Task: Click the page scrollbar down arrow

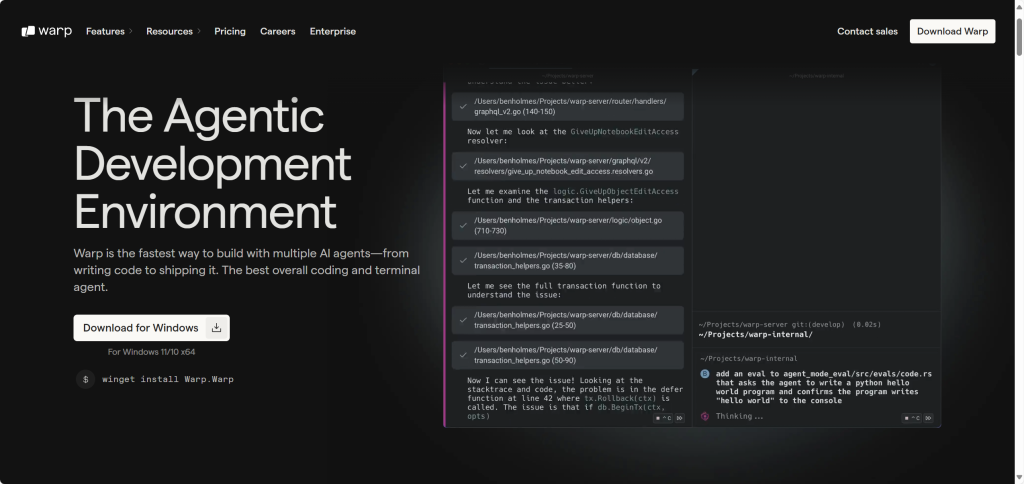Action: 1019,479
